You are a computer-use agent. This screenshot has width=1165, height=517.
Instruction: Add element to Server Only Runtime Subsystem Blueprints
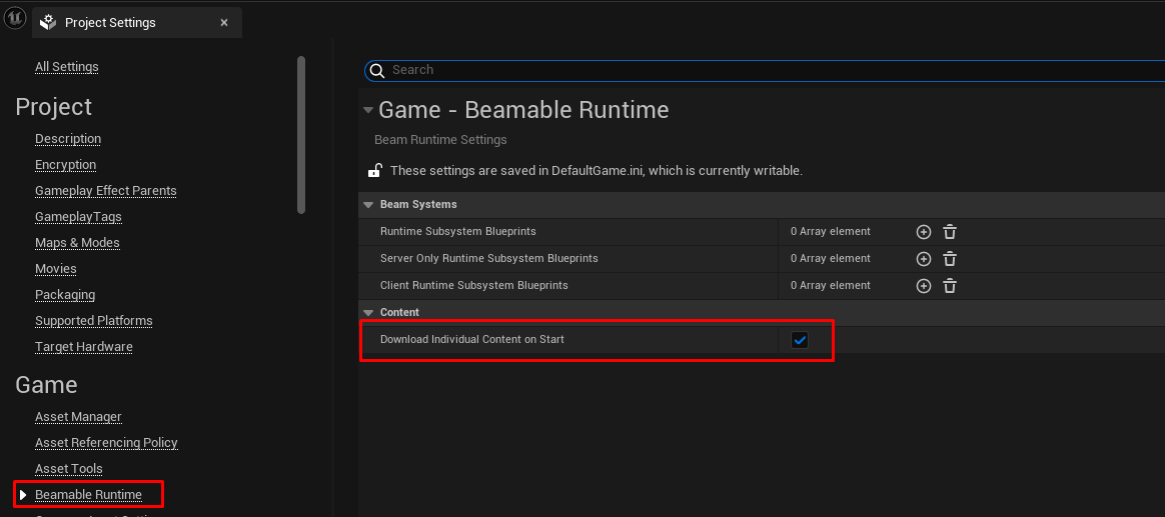pos(924,259)
